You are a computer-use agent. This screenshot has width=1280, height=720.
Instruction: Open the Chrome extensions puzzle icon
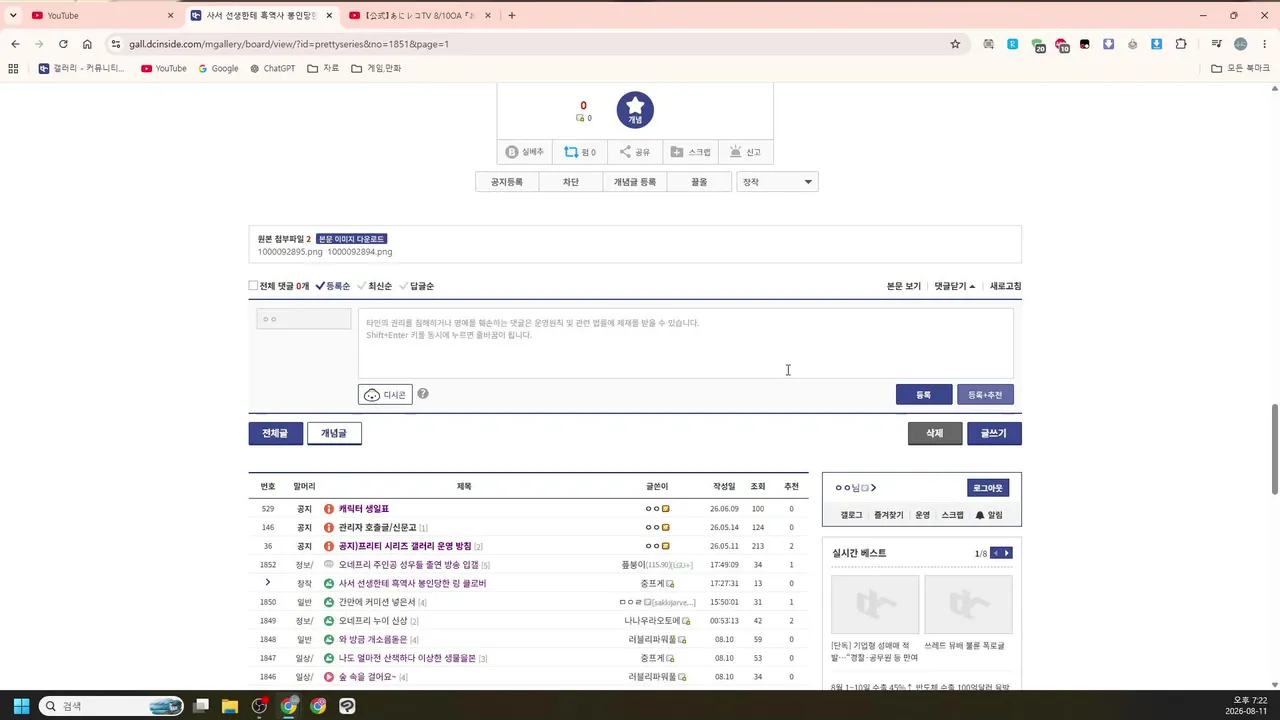coord(1181,44)
